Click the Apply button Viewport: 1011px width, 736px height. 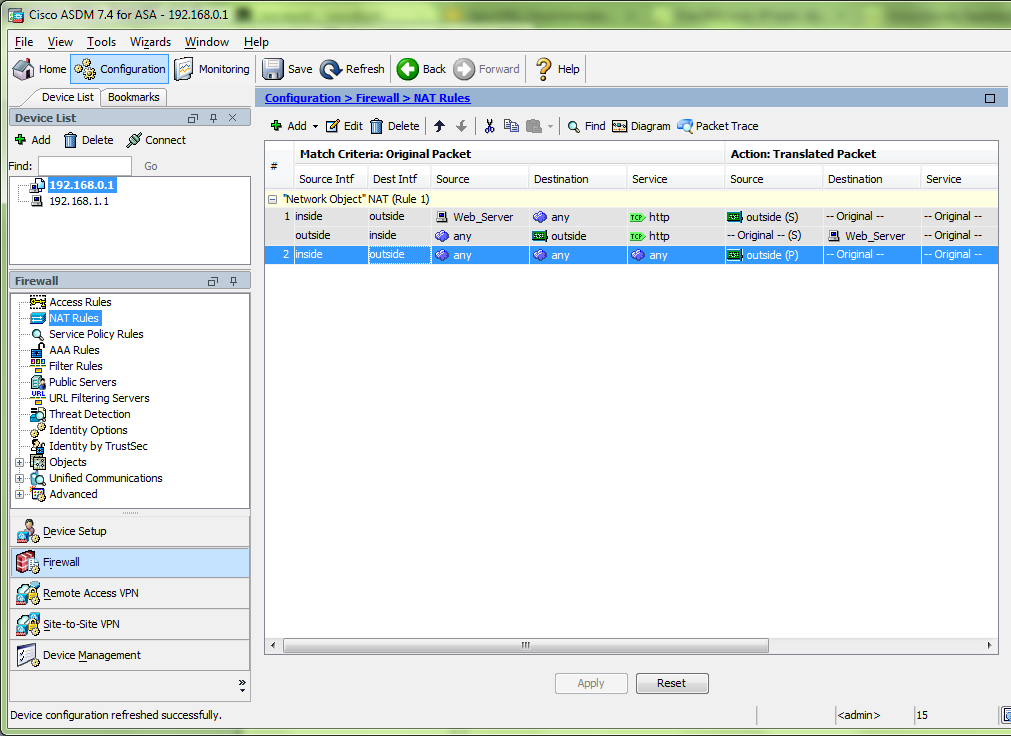coord(591,683)
